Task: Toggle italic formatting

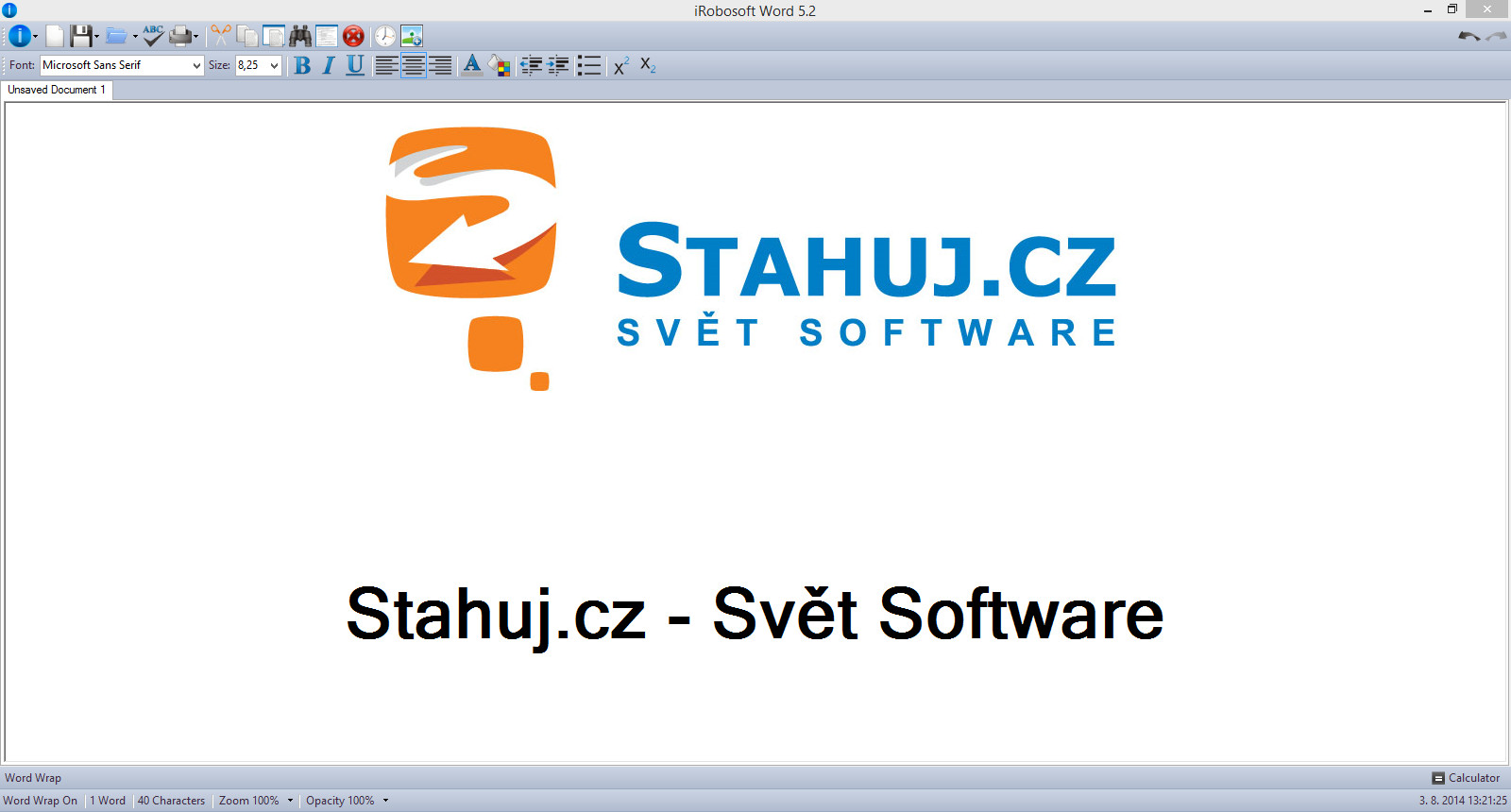Action: (x=329, y=65)
